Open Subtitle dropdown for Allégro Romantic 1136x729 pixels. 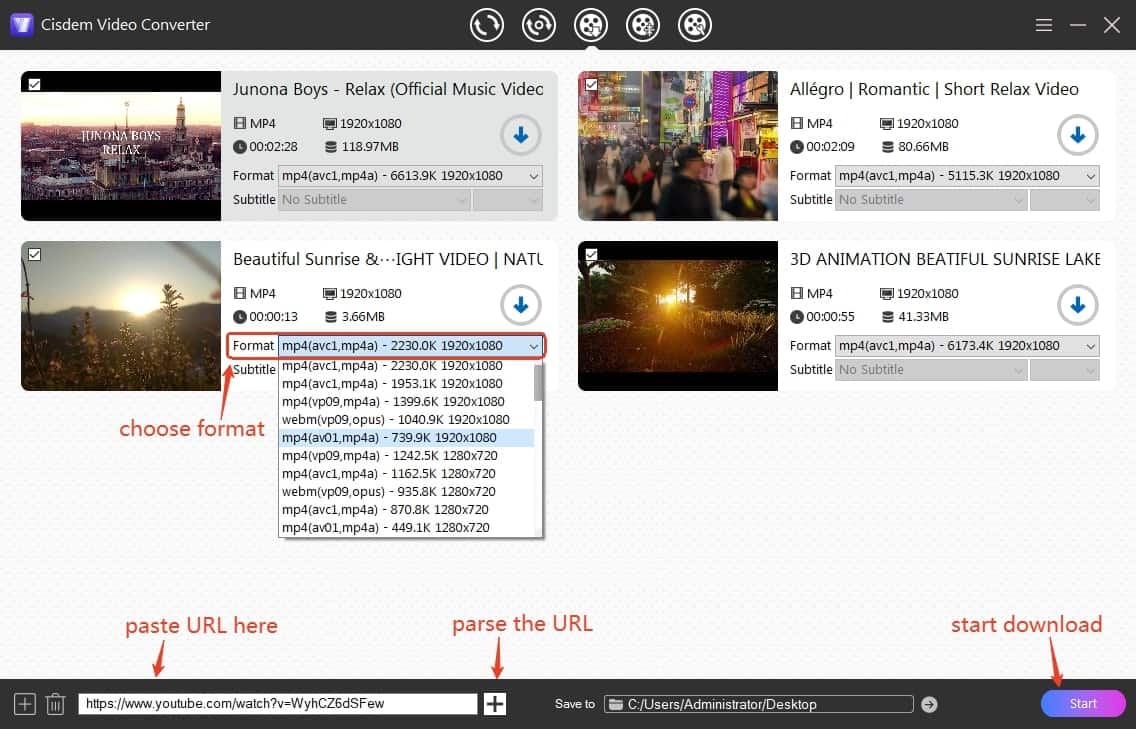932,199
